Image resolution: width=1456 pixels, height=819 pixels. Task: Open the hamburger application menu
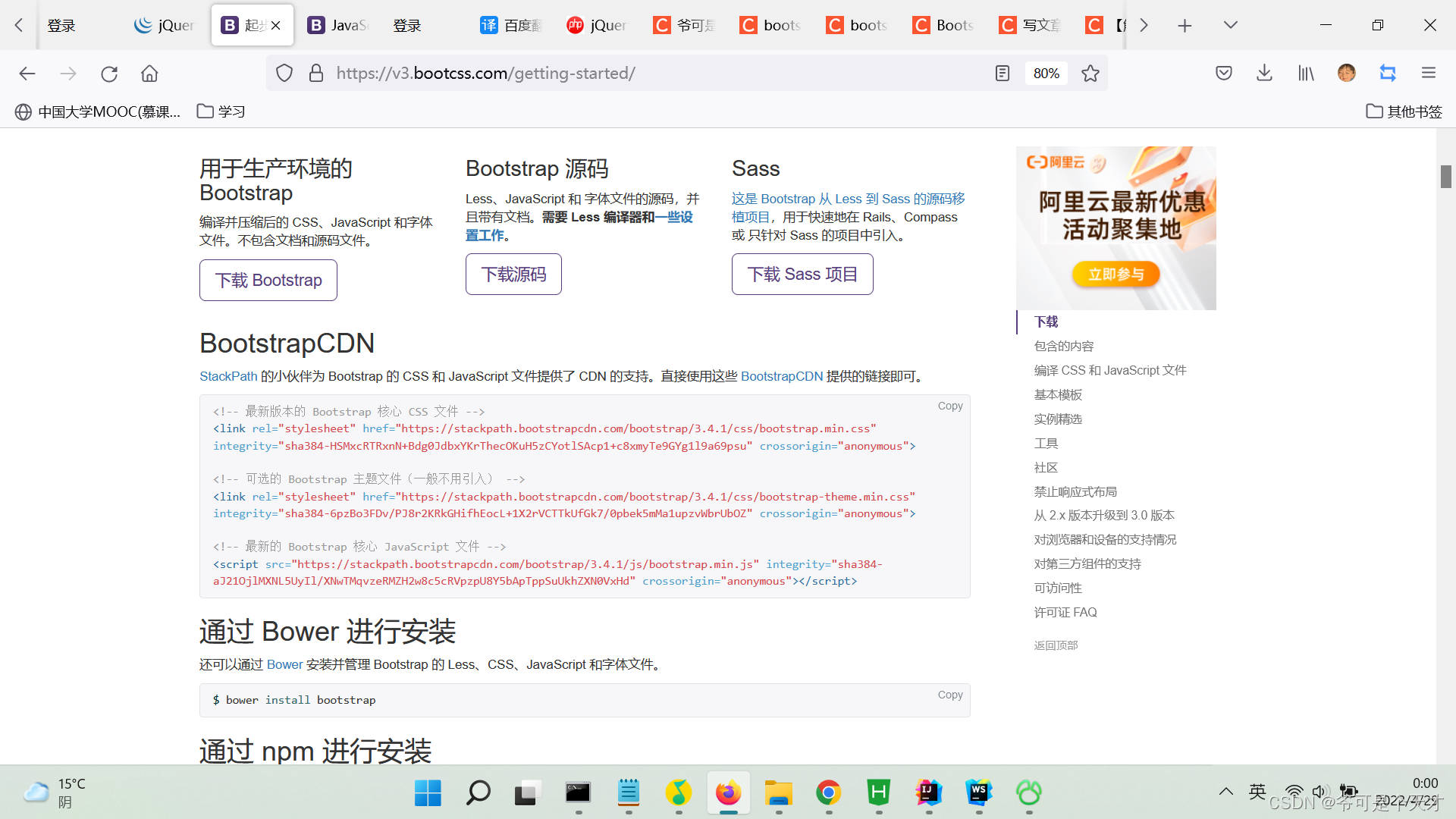[1428, 74]
